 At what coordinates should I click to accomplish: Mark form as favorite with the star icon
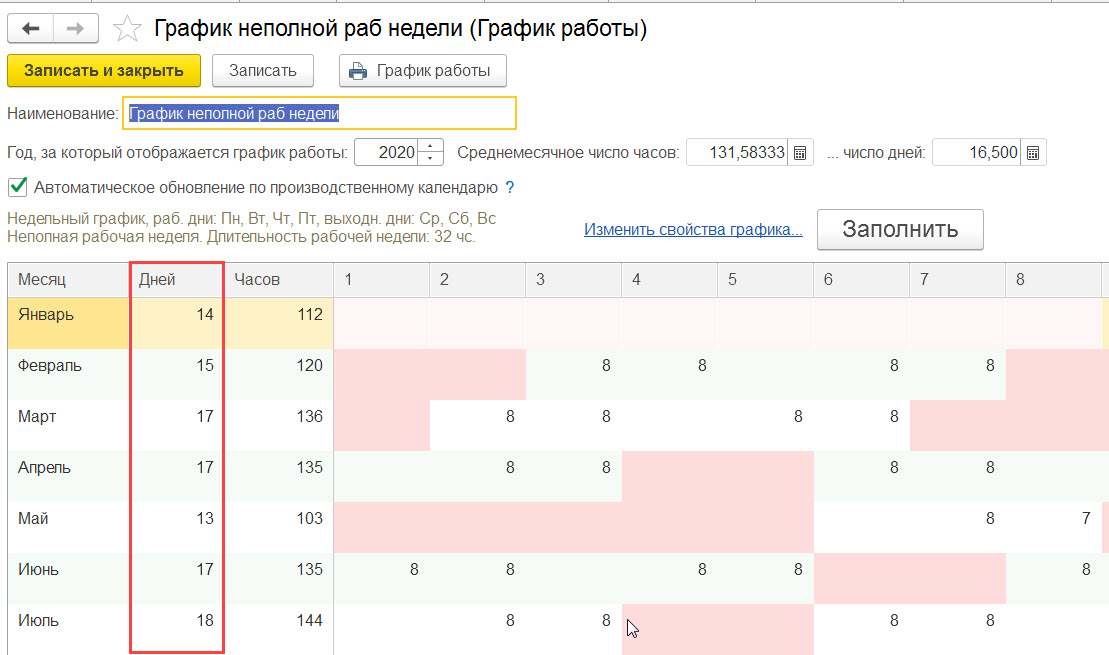point(127,29)
